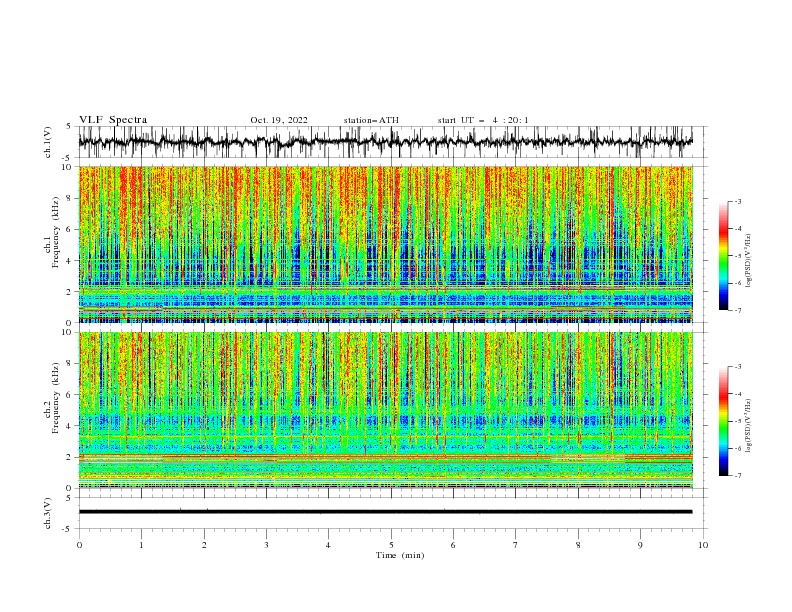This screenshot has height=612, width=792.
Task: Click the "8" tick label on the time axis
Action: pos(578,545)
